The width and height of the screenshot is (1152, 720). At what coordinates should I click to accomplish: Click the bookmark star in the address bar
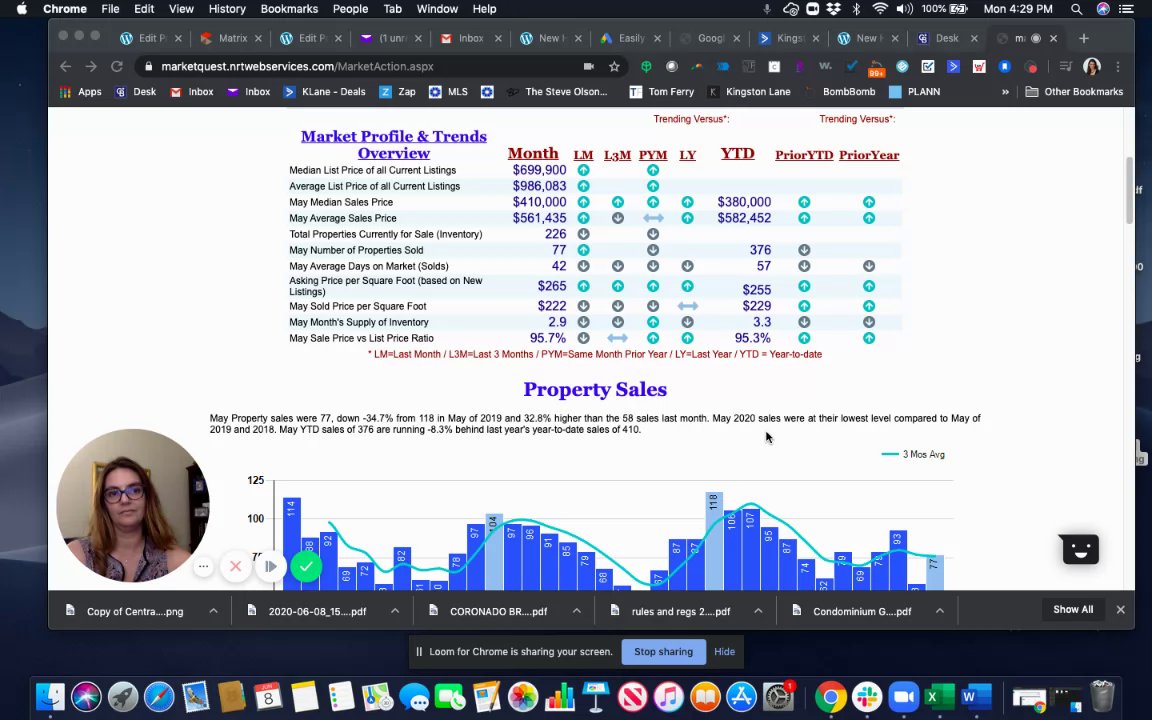[x=614, y=66]
